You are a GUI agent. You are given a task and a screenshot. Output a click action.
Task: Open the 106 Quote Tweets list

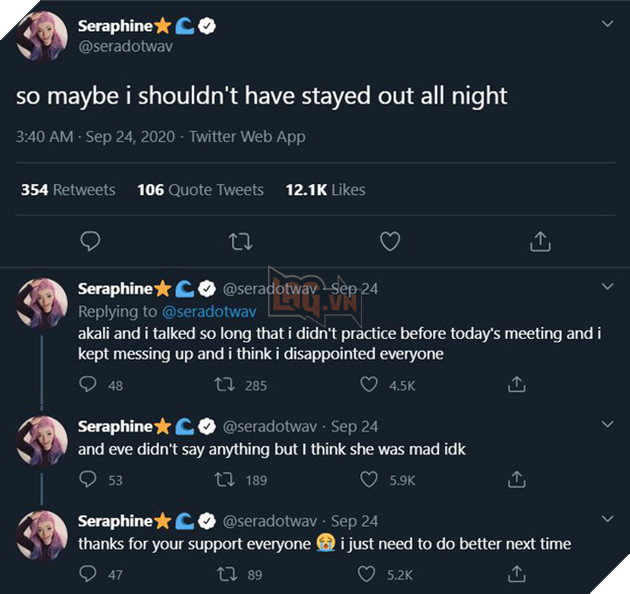200,190
